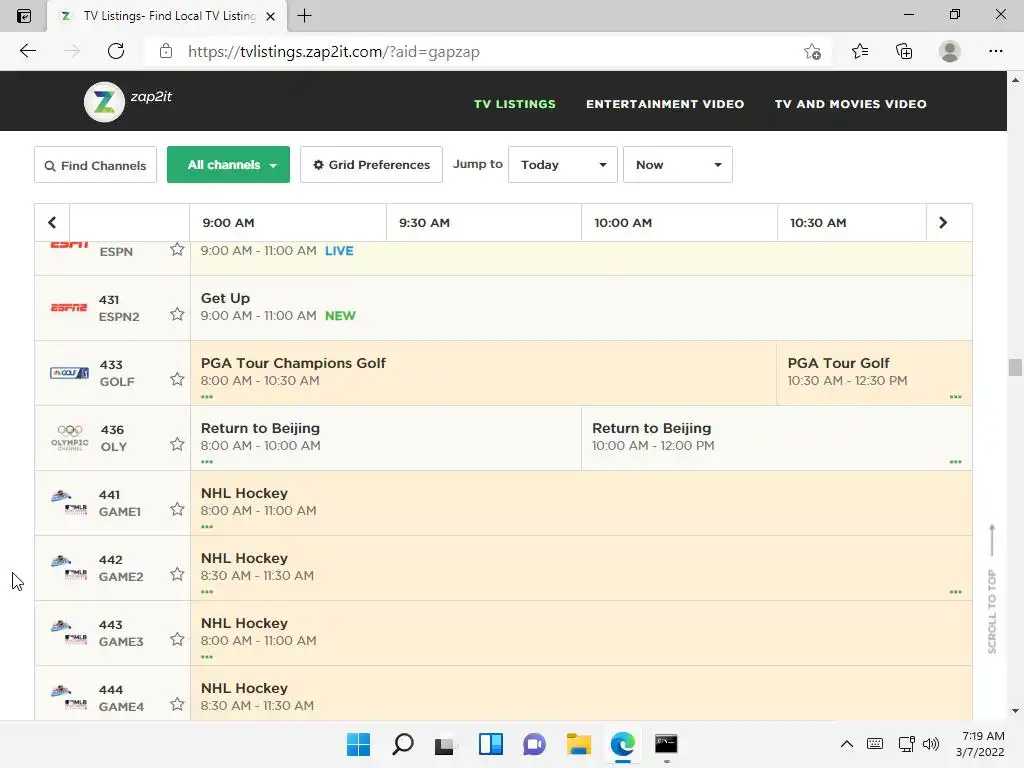Open the Favorites list icon

859,51
